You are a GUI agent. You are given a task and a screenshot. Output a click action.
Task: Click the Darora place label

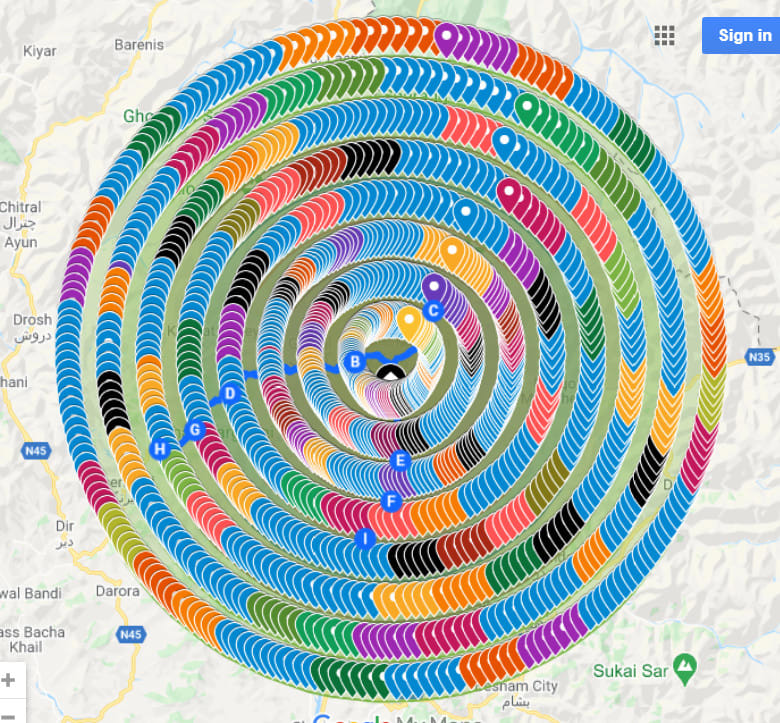point(118,591)
